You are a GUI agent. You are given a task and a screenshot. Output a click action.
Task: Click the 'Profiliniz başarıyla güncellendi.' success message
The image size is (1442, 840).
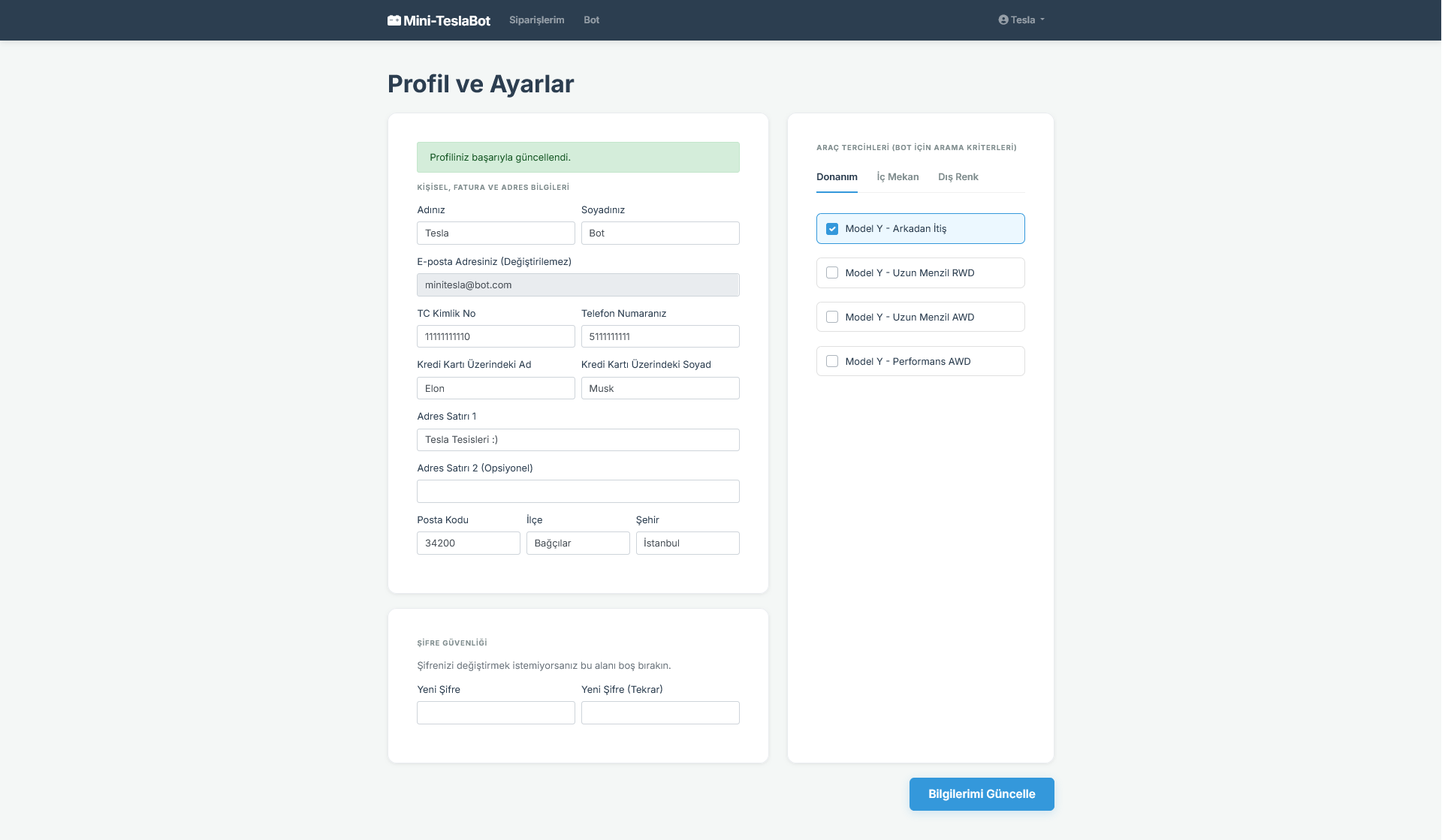(x=578, y=158)
